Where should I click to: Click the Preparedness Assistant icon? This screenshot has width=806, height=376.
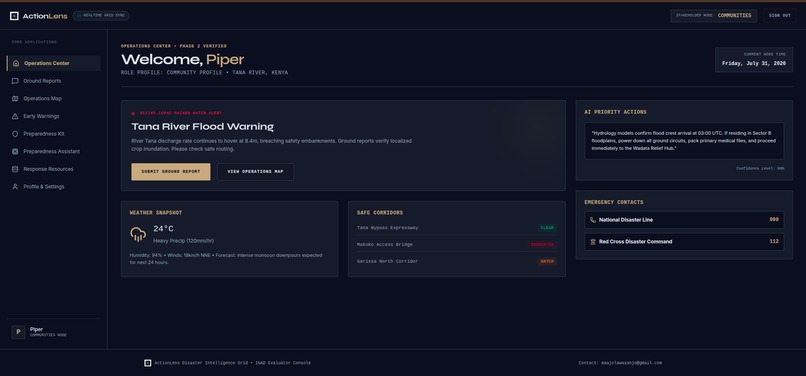[15, 151]
